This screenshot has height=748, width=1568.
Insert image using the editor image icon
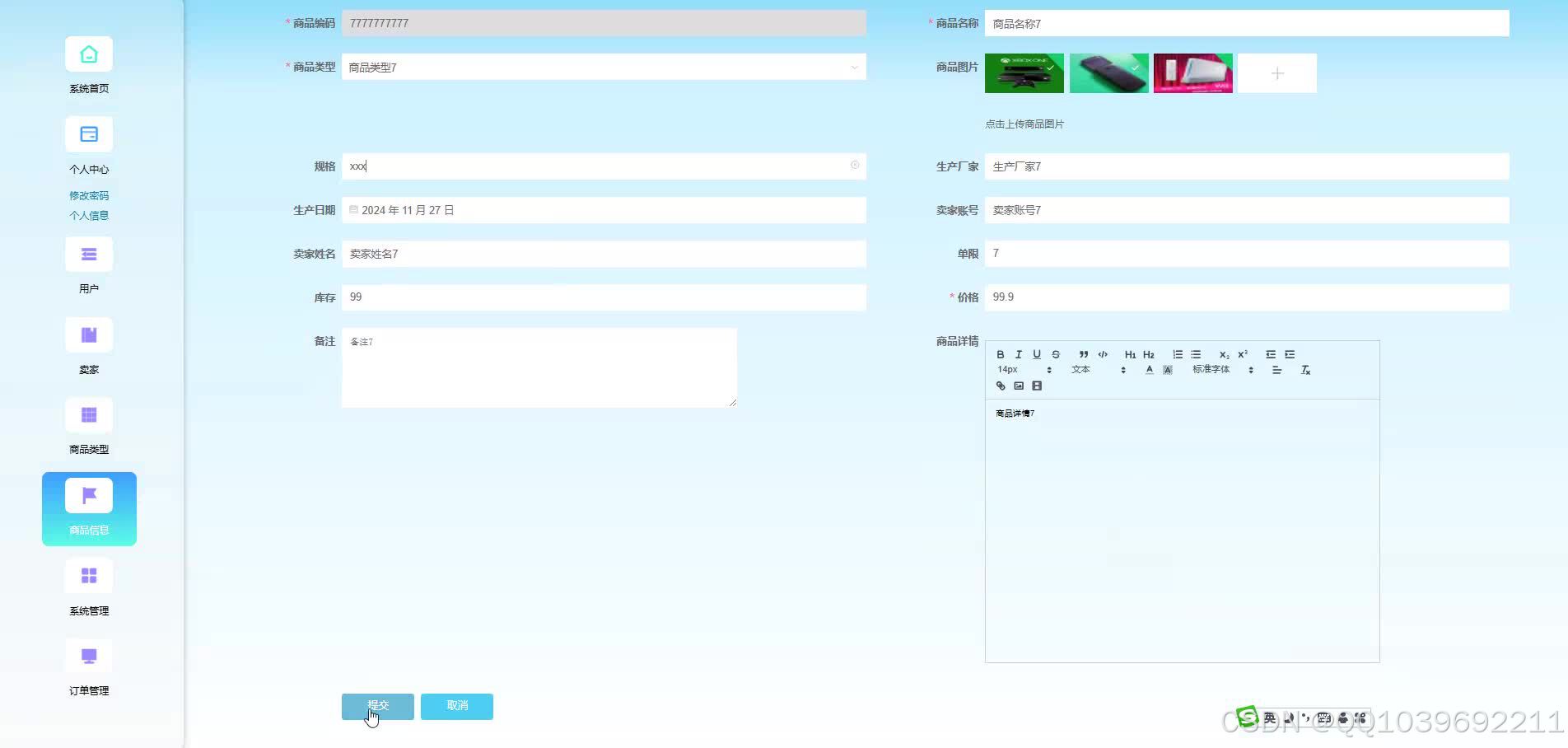tap(1019, 386)
